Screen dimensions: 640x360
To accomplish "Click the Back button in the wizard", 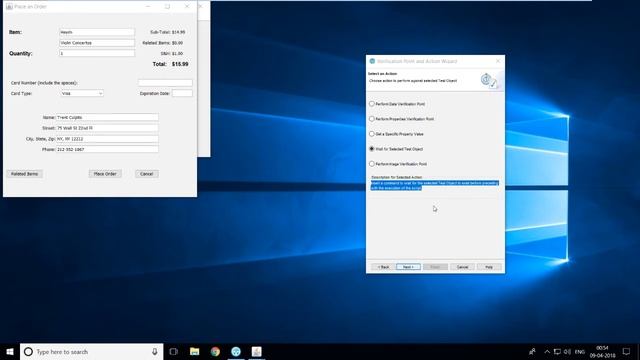I will coord(383,267).
